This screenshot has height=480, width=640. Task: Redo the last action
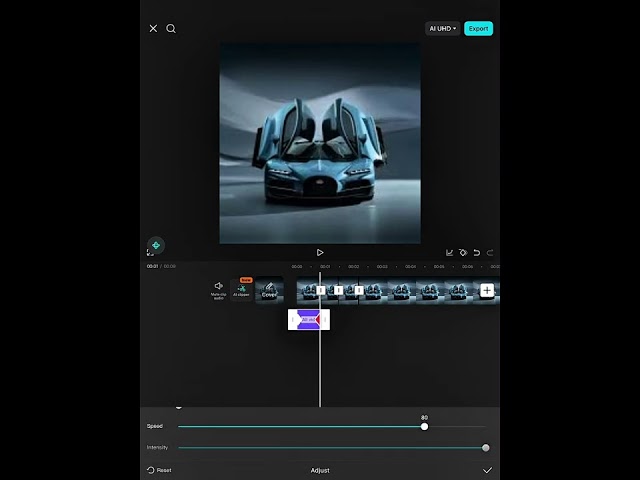pyautogui.click(x=490, y=253)
